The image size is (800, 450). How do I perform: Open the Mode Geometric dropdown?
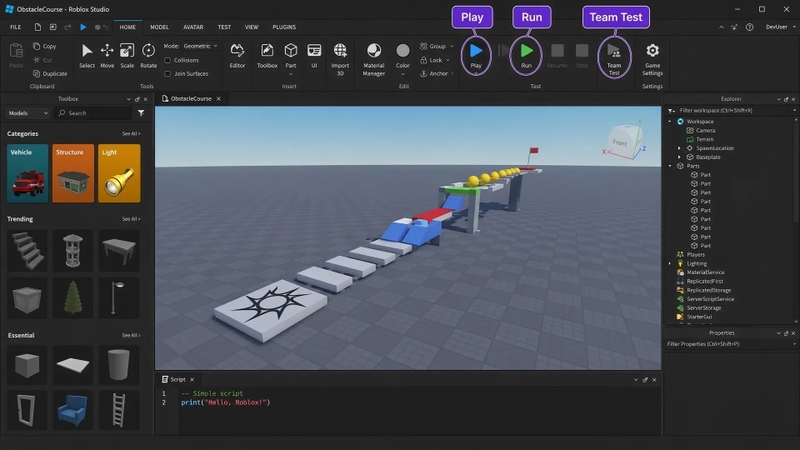(201, 46)
